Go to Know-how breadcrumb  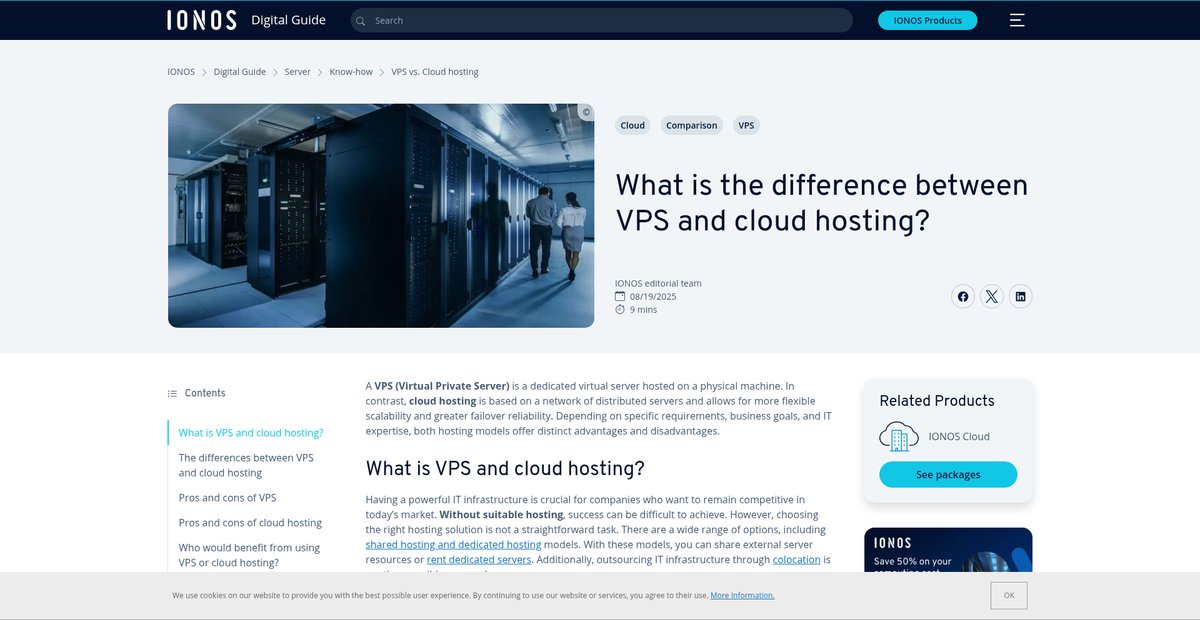pyautogui.click(x=351, y=72)
